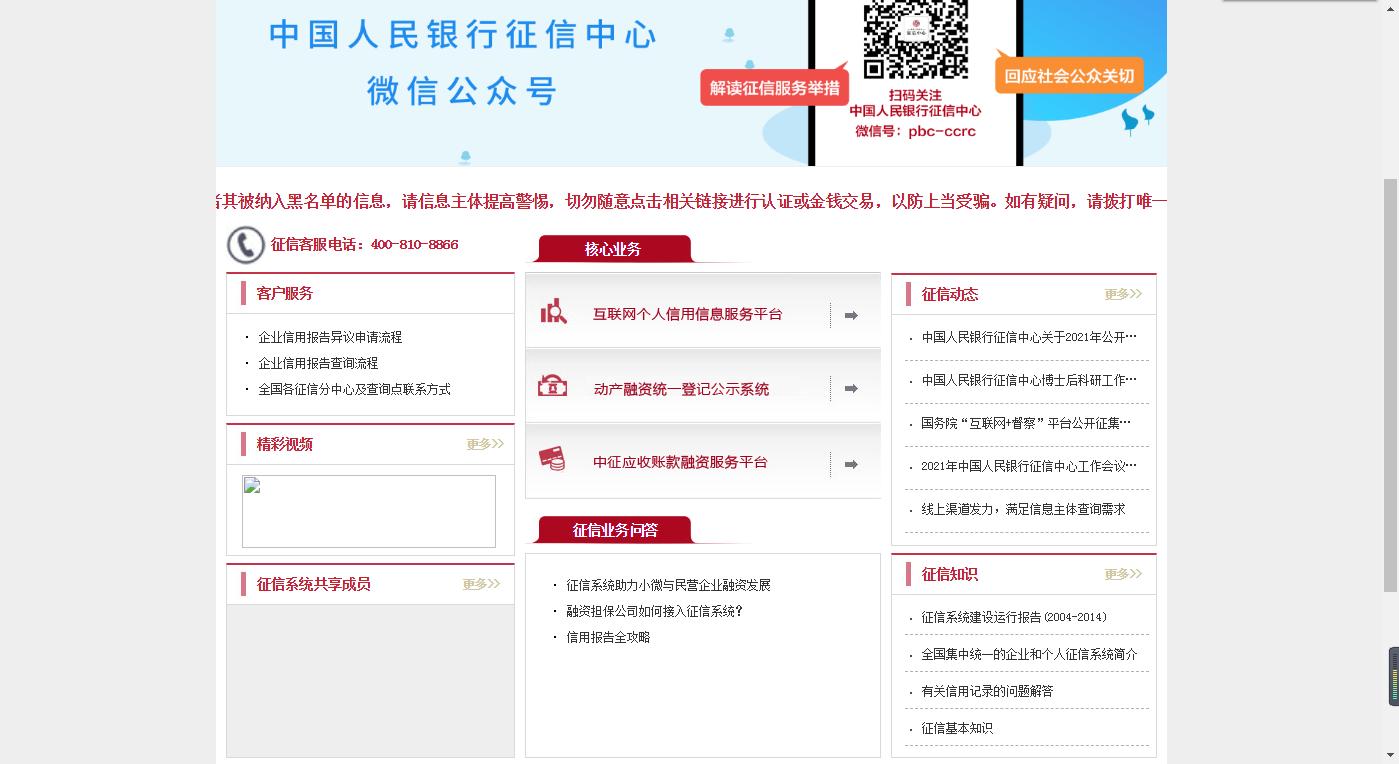Click the arrow in the 中征应收账款融资服务平台 row
Viewport: 1399px width, 764px height.
851,464
